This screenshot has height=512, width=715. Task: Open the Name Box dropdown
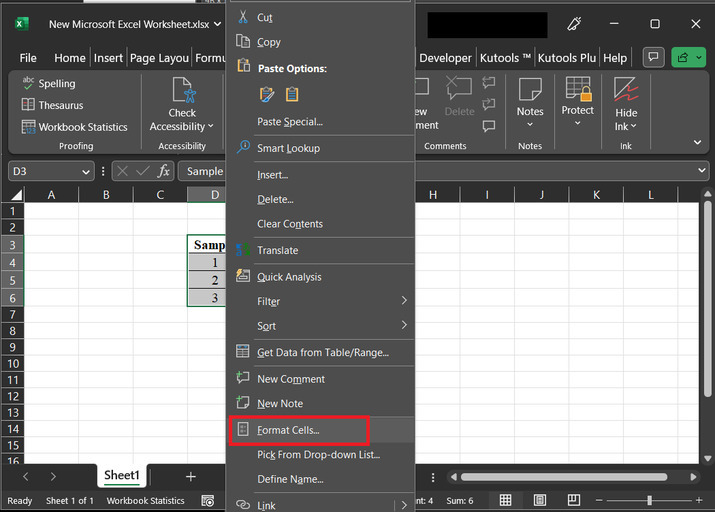[85, 172]
